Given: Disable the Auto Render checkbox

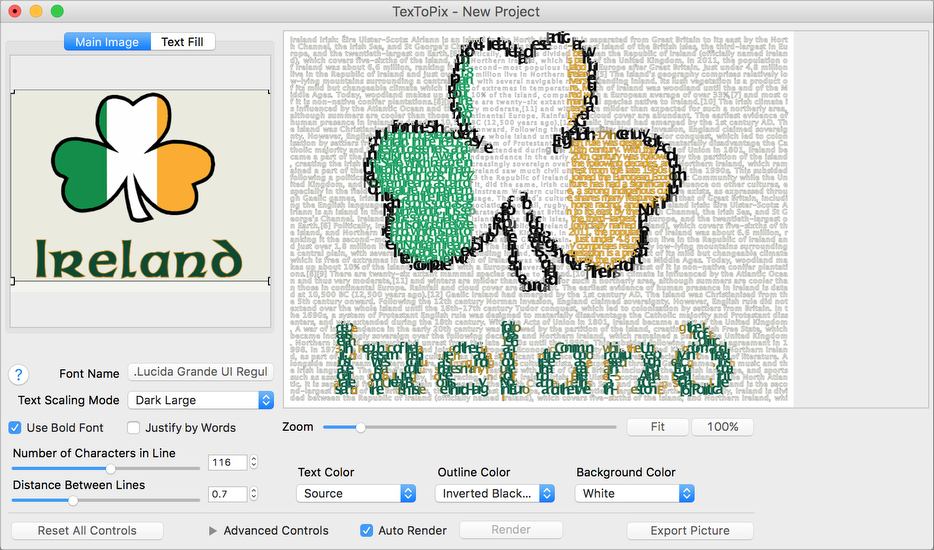Looking at the screenshot, I should point(367,530).
